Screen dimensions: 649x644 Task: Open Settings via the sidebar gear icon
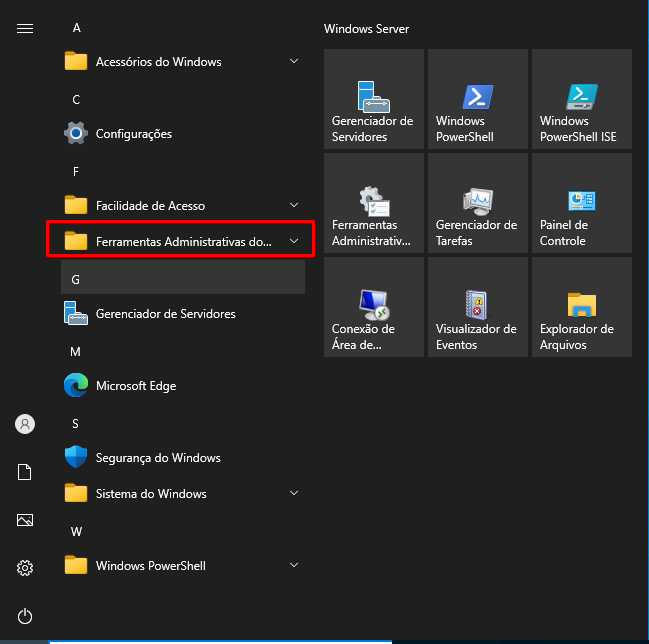point(25,568)
